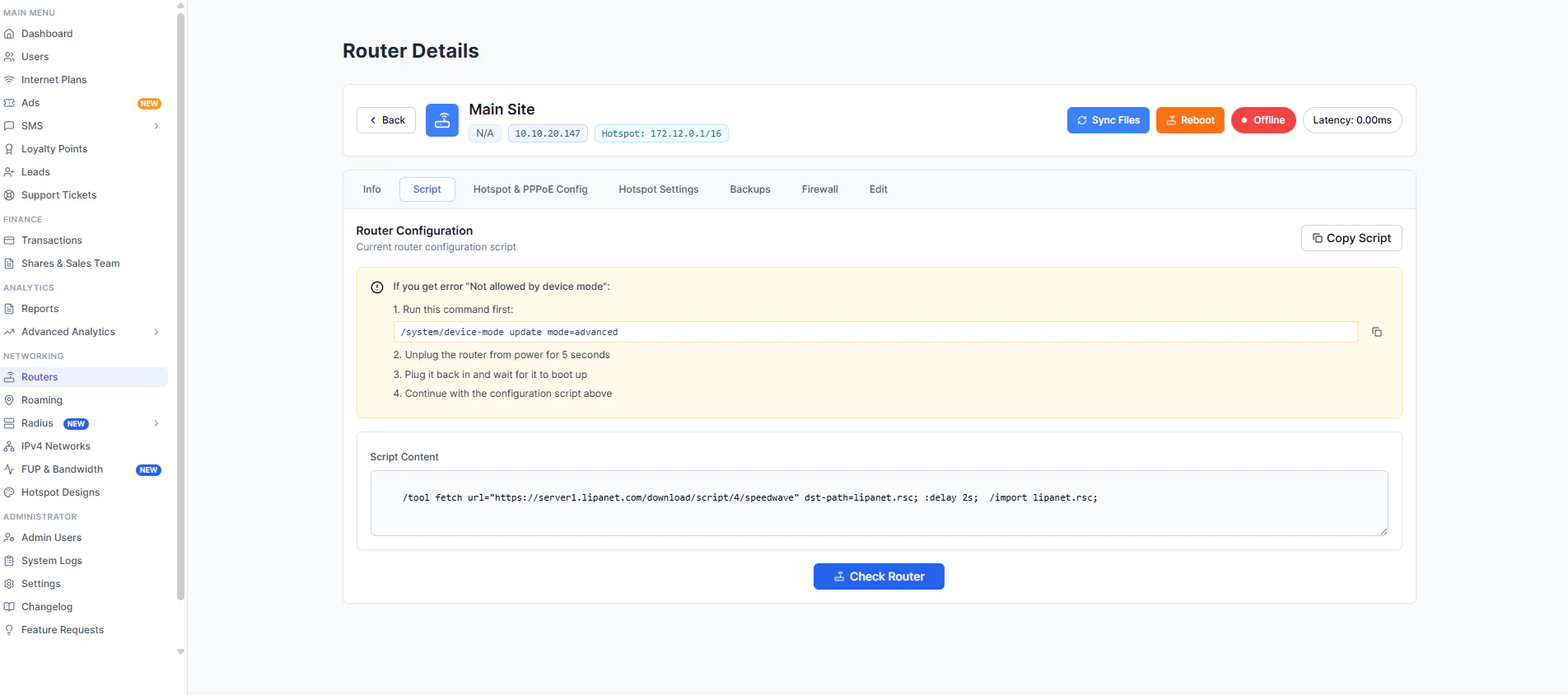Click the NEW badge next to Radius
Image resolution: width=1568 pixels, height=695 pixels.
77,424
